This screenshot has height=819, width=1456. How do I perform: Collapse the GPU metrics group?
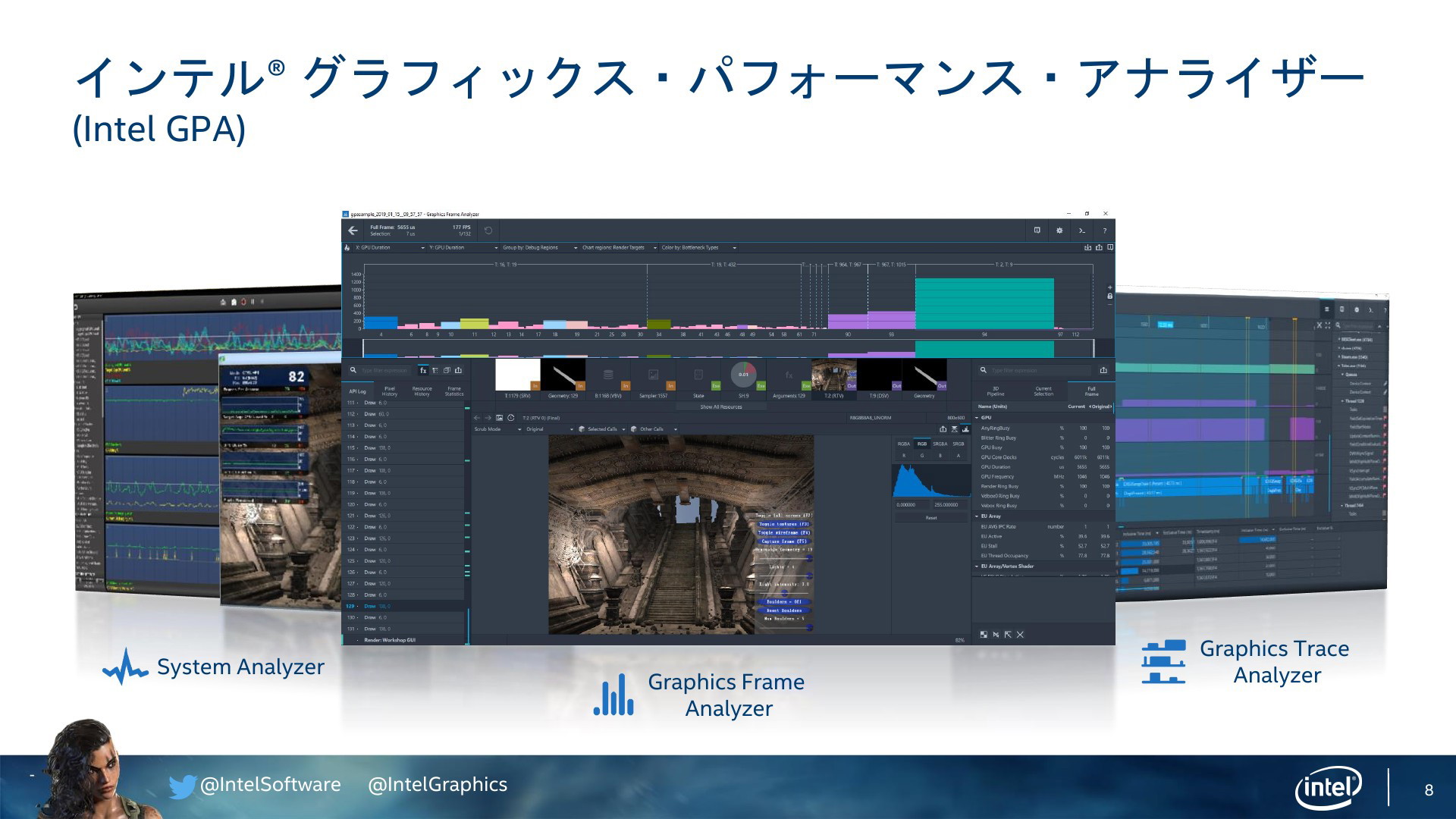(x=977, y=418)
